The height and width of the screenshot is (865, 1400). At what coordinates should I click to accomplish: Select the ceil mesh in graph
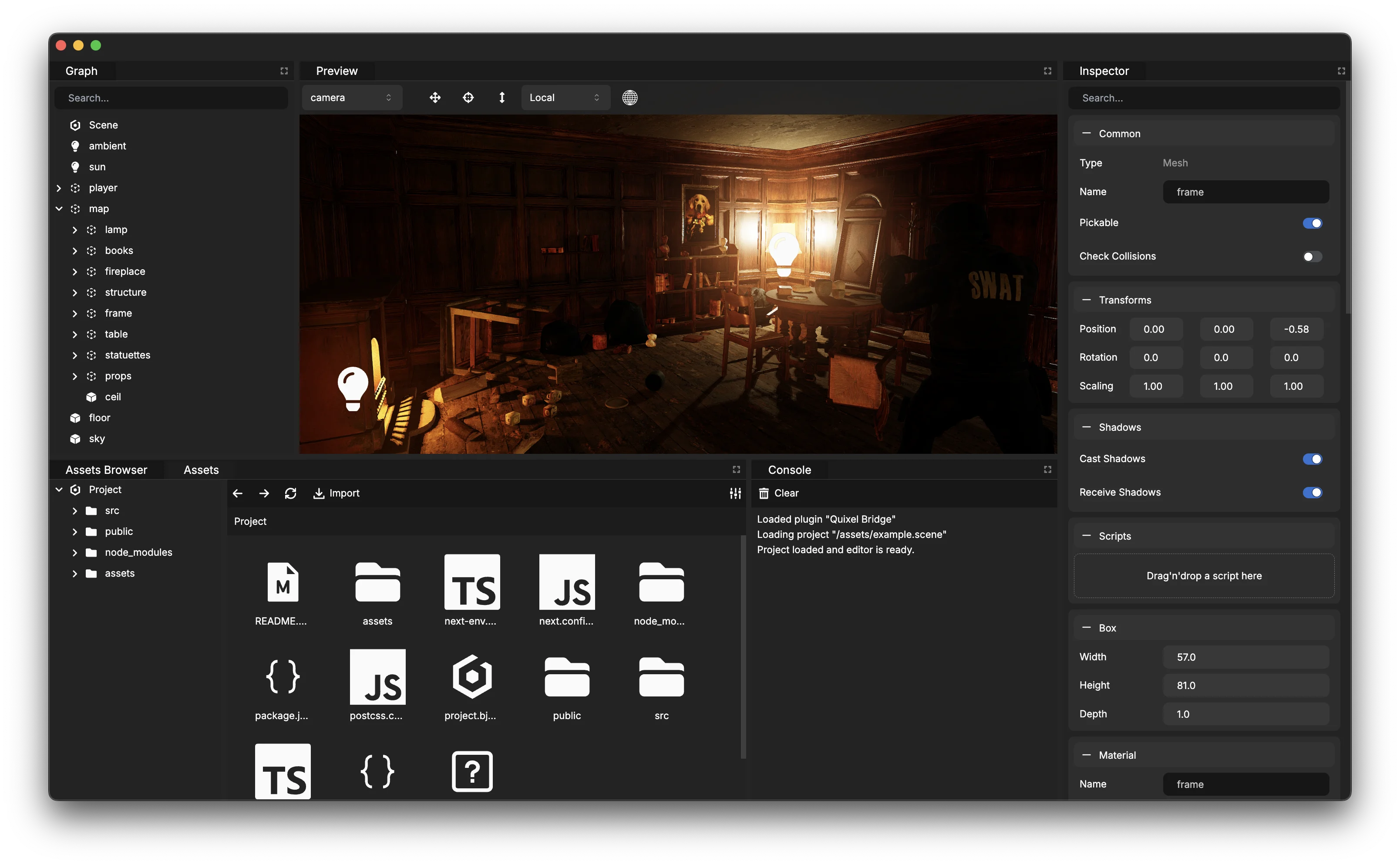[x=113, y=397]
